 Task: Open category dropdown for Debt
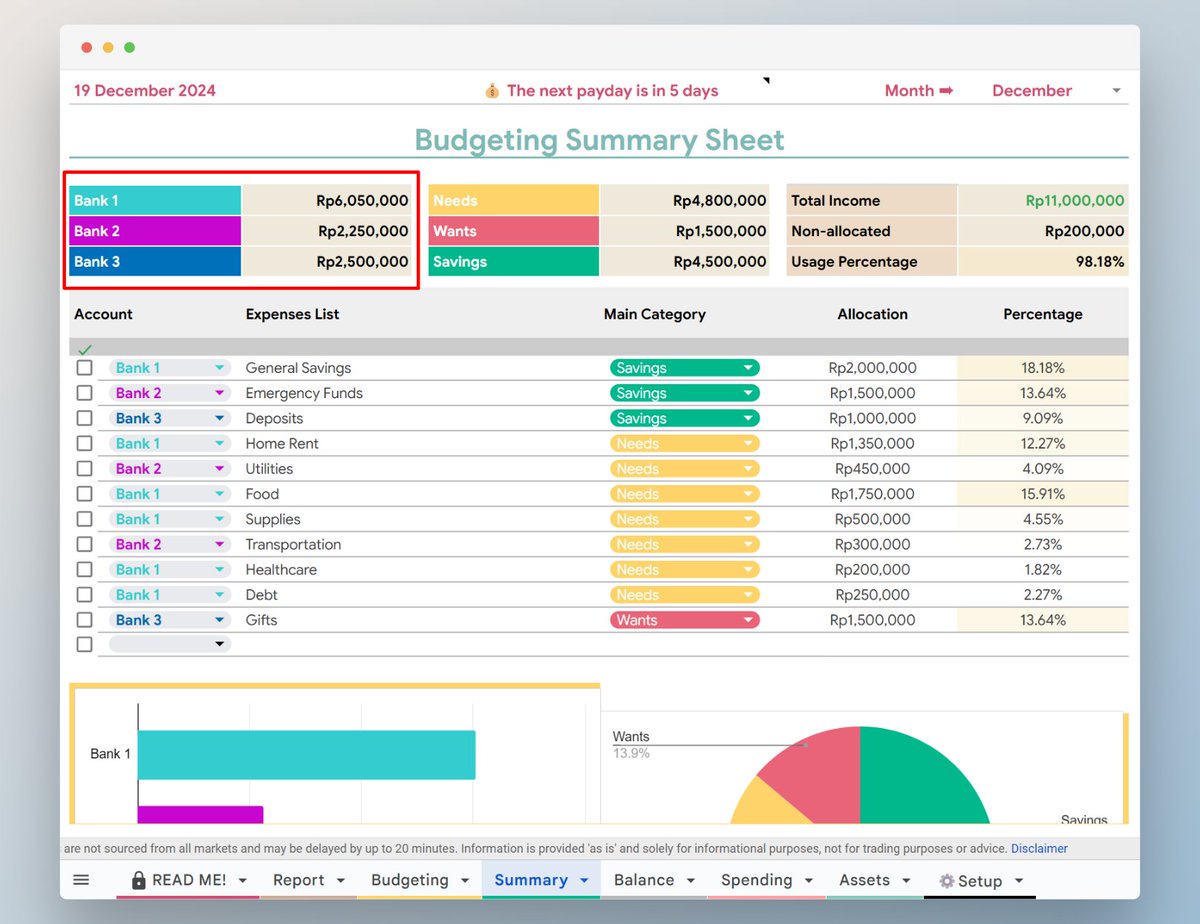click(x=747, y=595)
